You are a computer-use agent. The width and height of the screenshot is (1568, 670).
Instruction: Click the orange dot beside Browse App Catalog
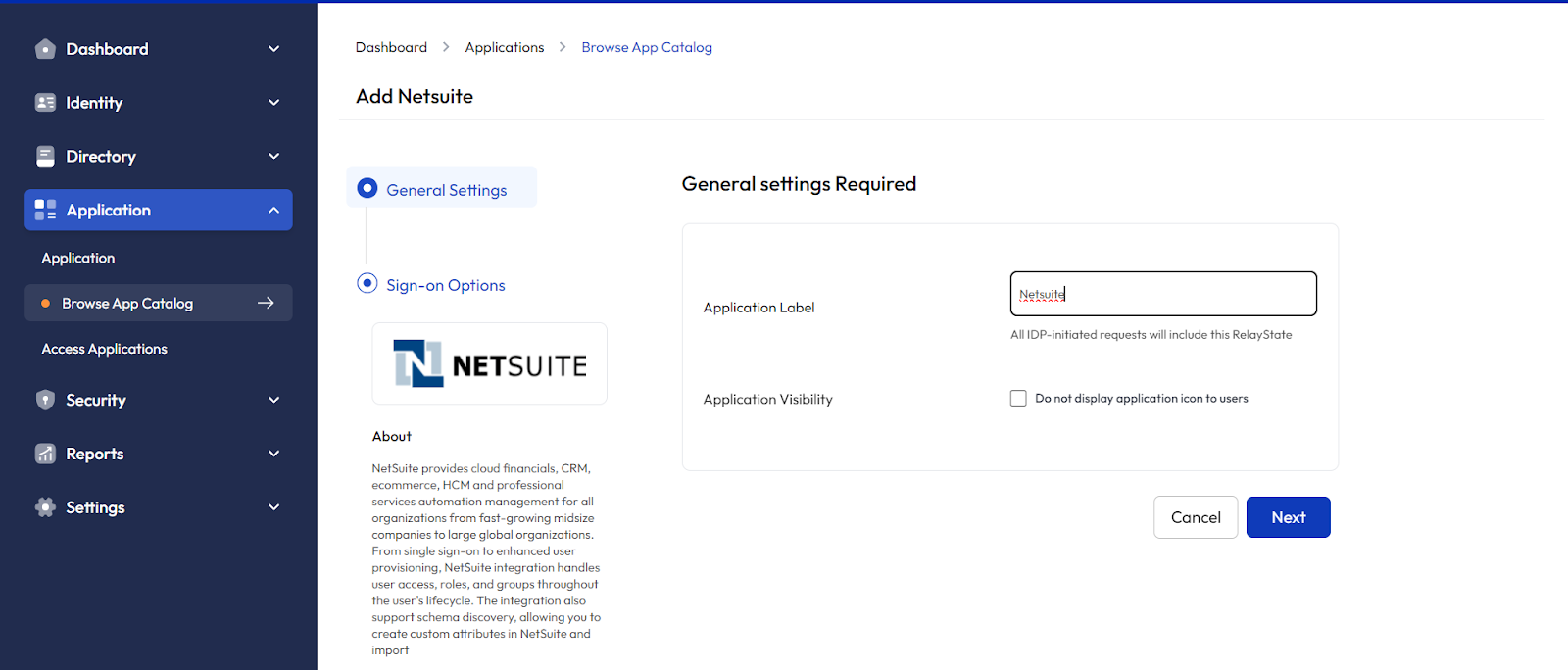[45, 304]
